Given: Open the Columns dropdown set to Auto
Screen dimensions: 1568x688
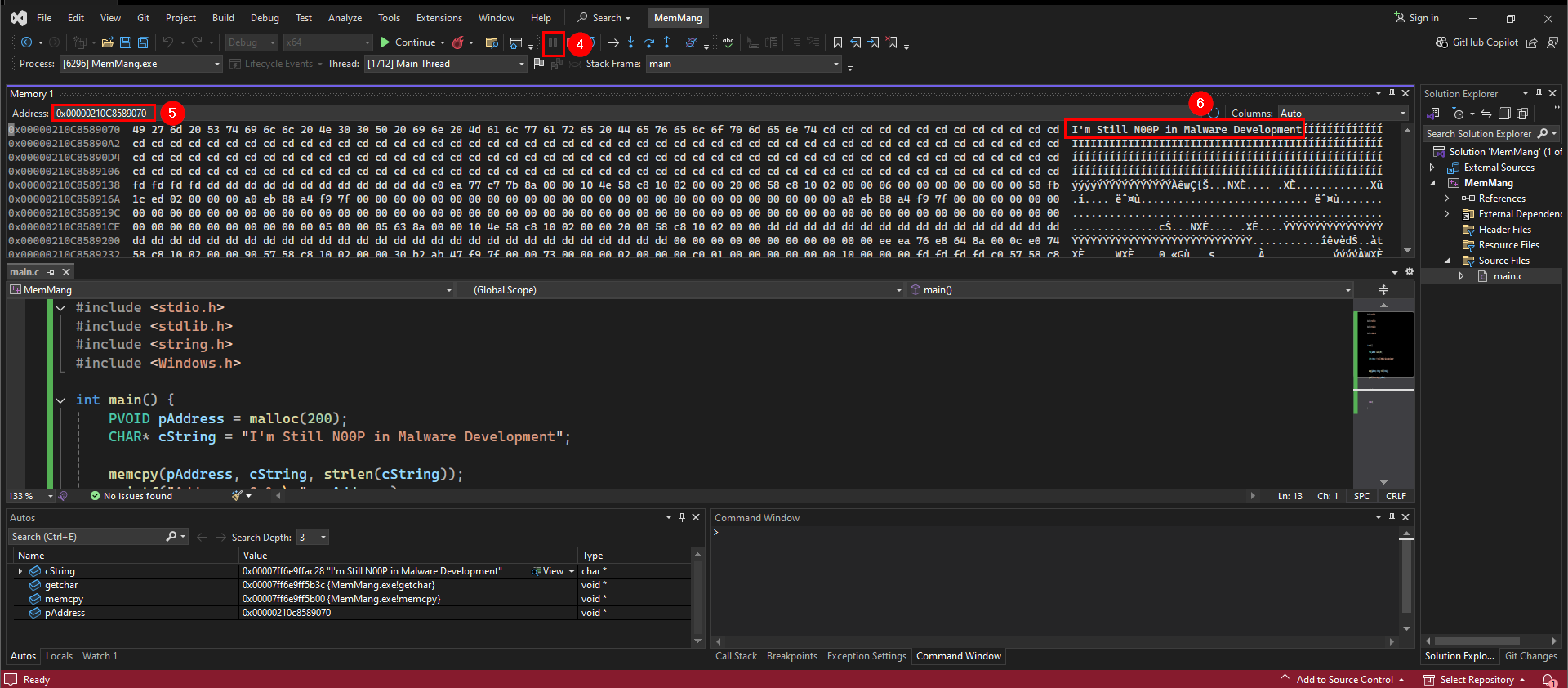Looking at the screenshot, I should click(1343, 114).
